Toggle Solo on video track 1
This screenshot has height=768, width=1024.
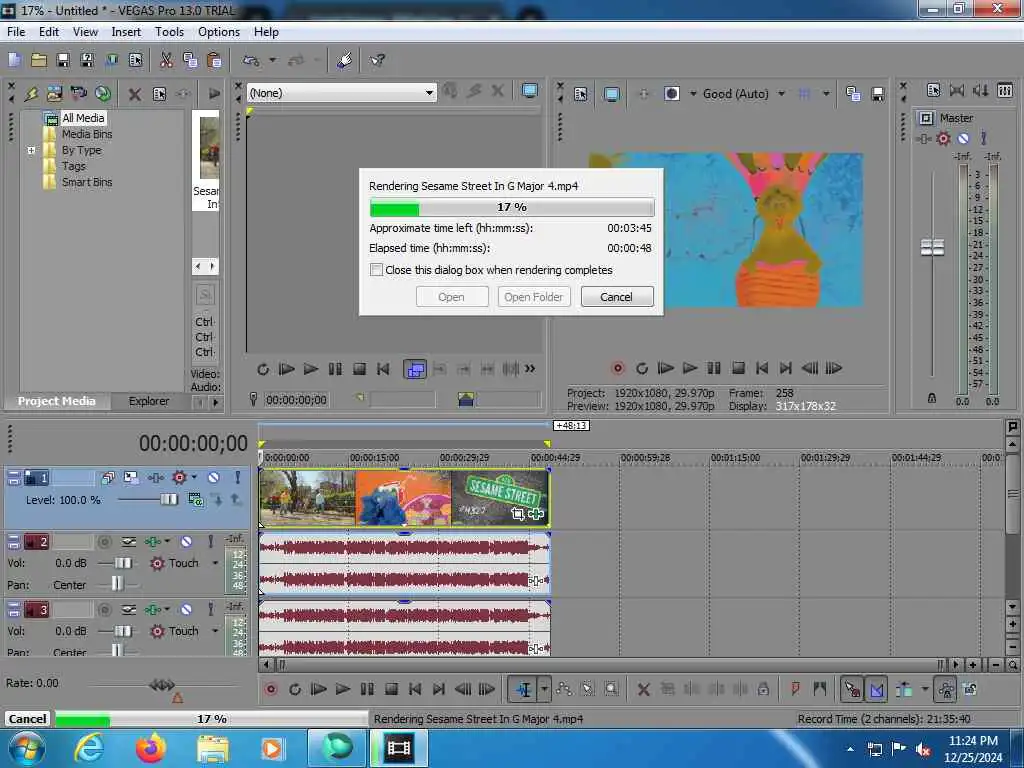(238, 478)
